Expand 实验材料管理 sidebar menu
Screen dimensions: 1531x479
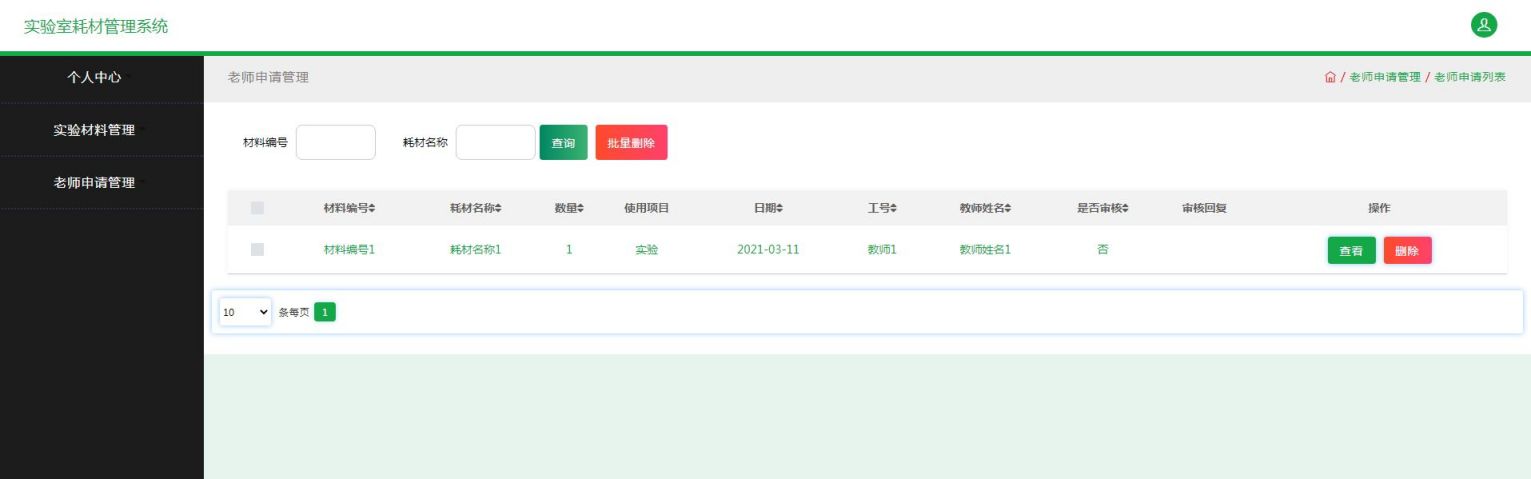point(102,130)
